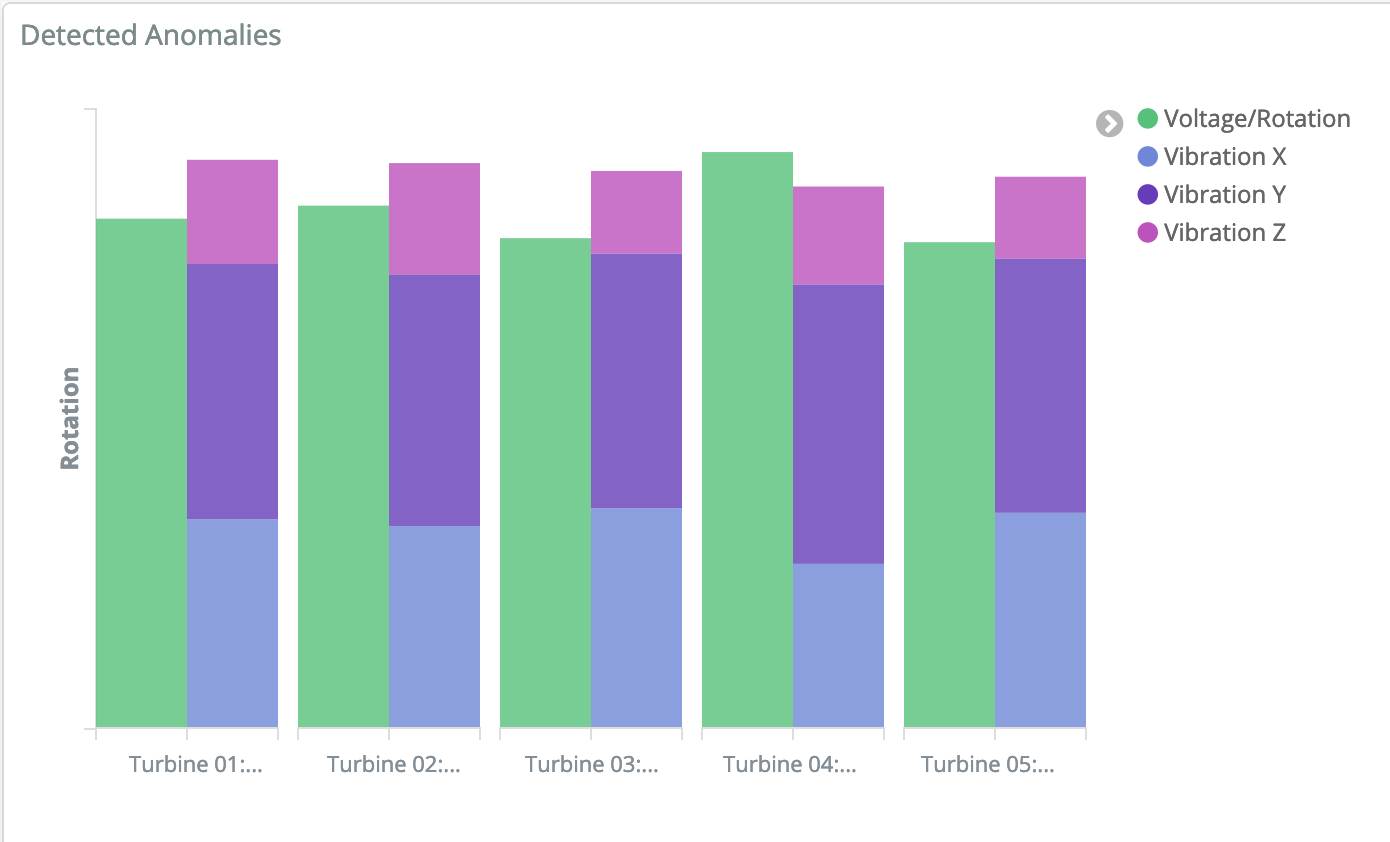Click Turbine 02 purple Vibration Y segment
This screenshot has width=1390, height=842.
tap(434, 400)
